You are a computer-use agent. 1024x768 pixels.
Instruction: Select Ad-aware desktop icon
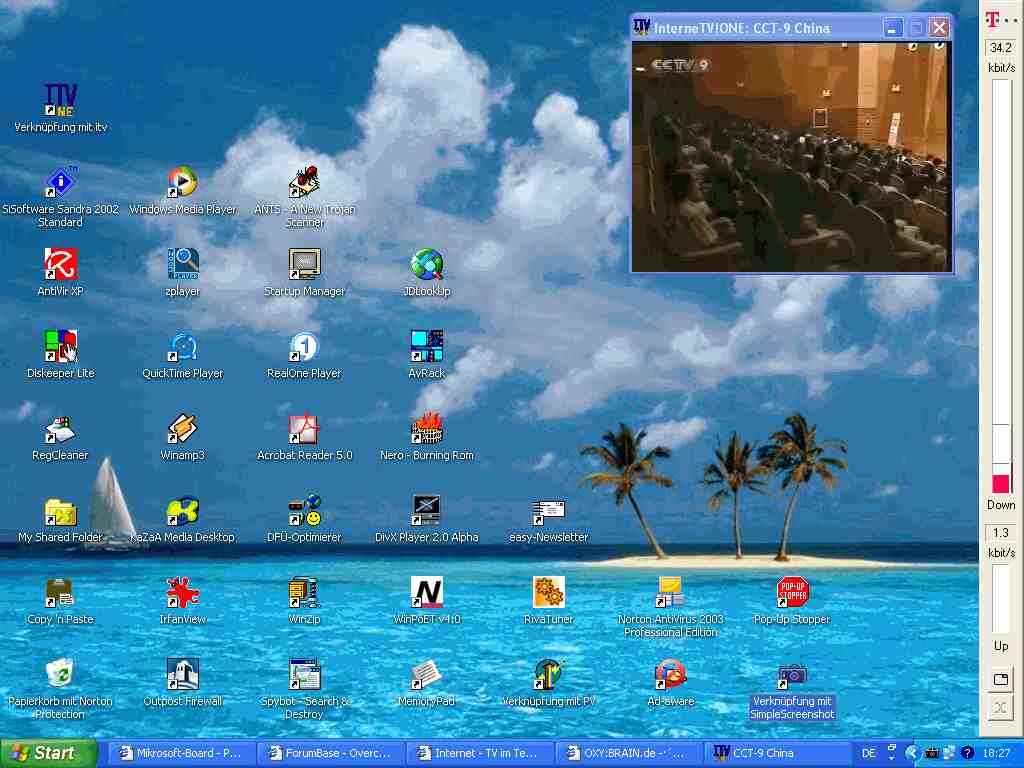pyautogui.click(x=670, y=675)
